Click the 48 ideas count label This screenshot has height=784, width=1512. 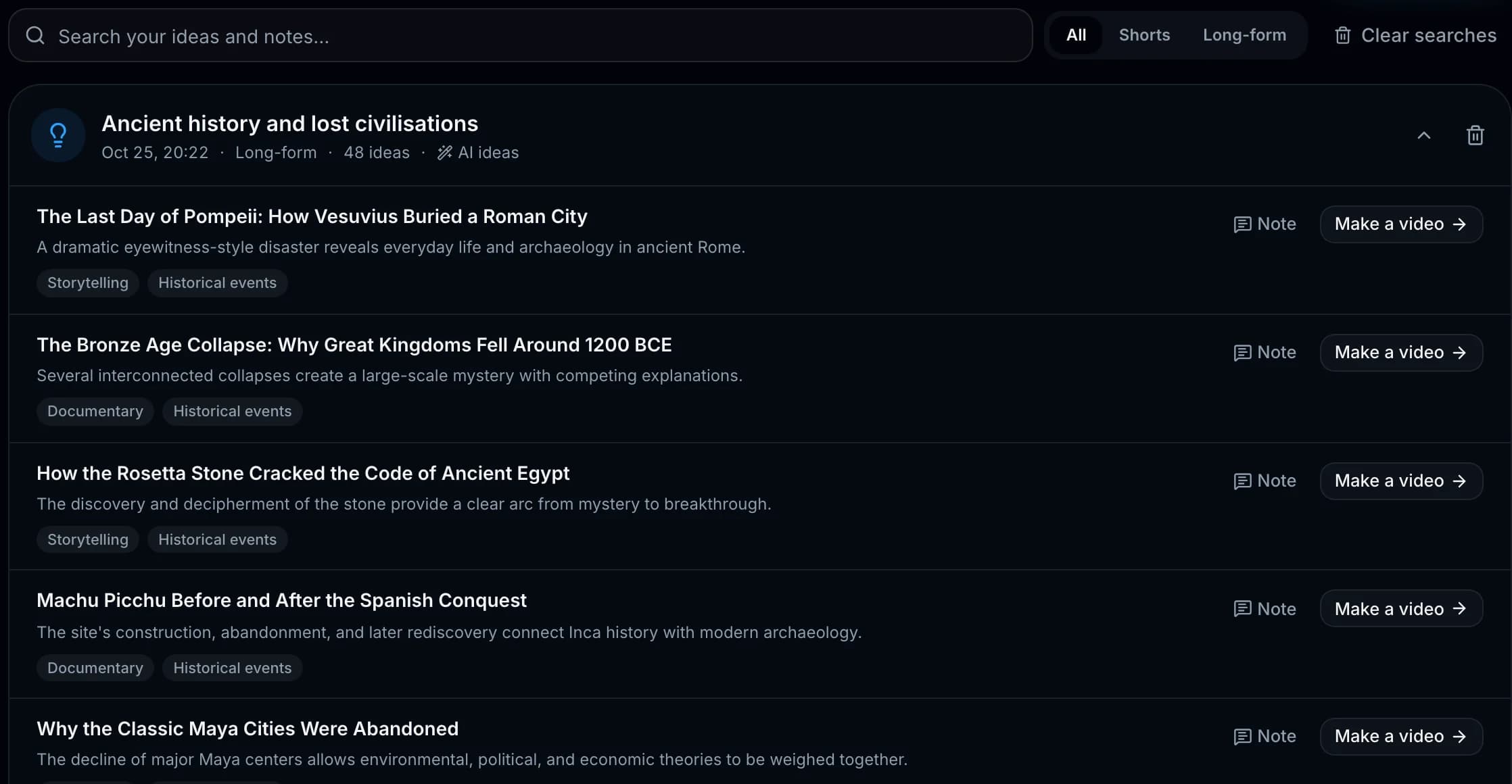(x=377, y=153)
